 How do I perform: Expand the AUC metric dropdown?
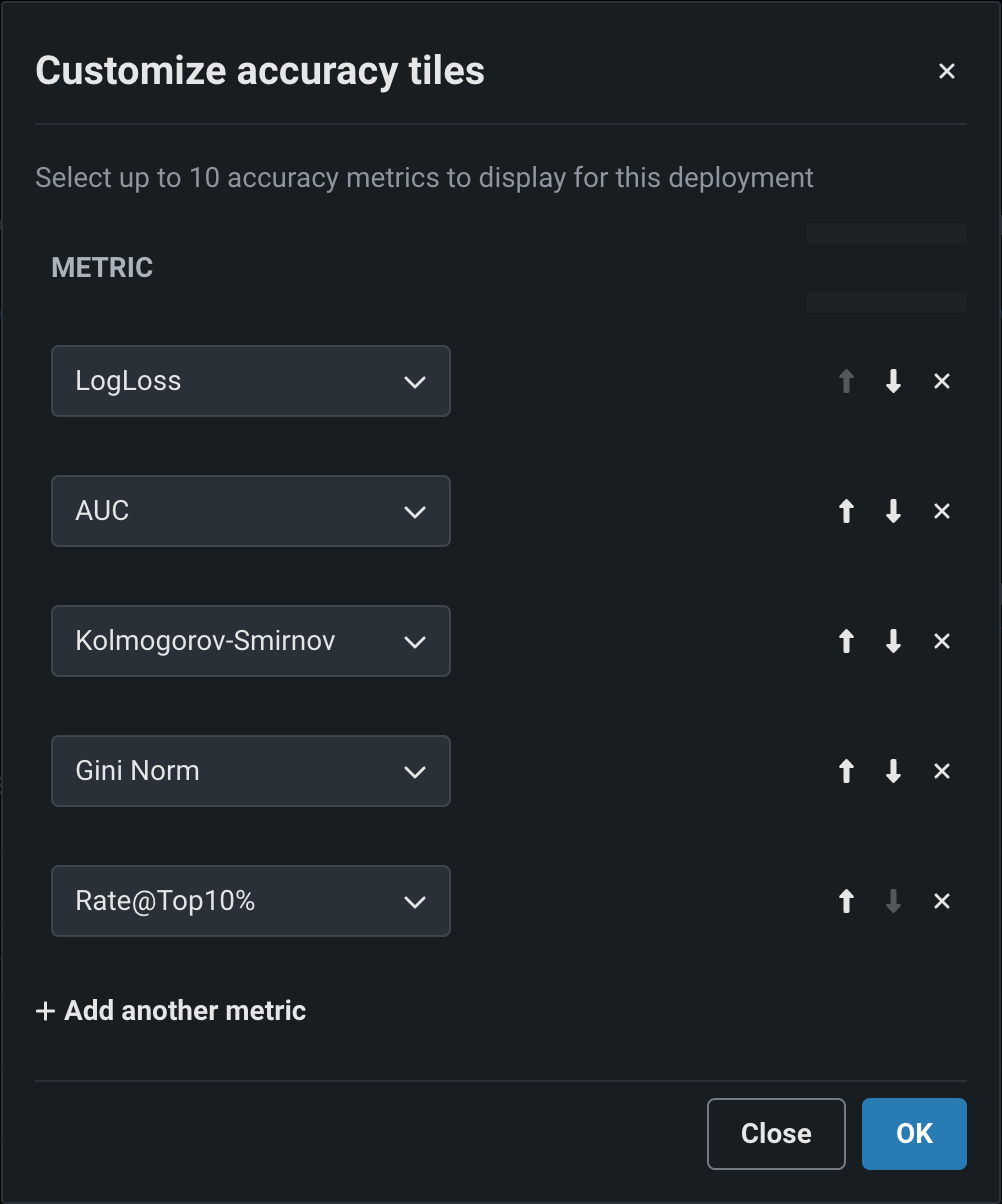251,511
